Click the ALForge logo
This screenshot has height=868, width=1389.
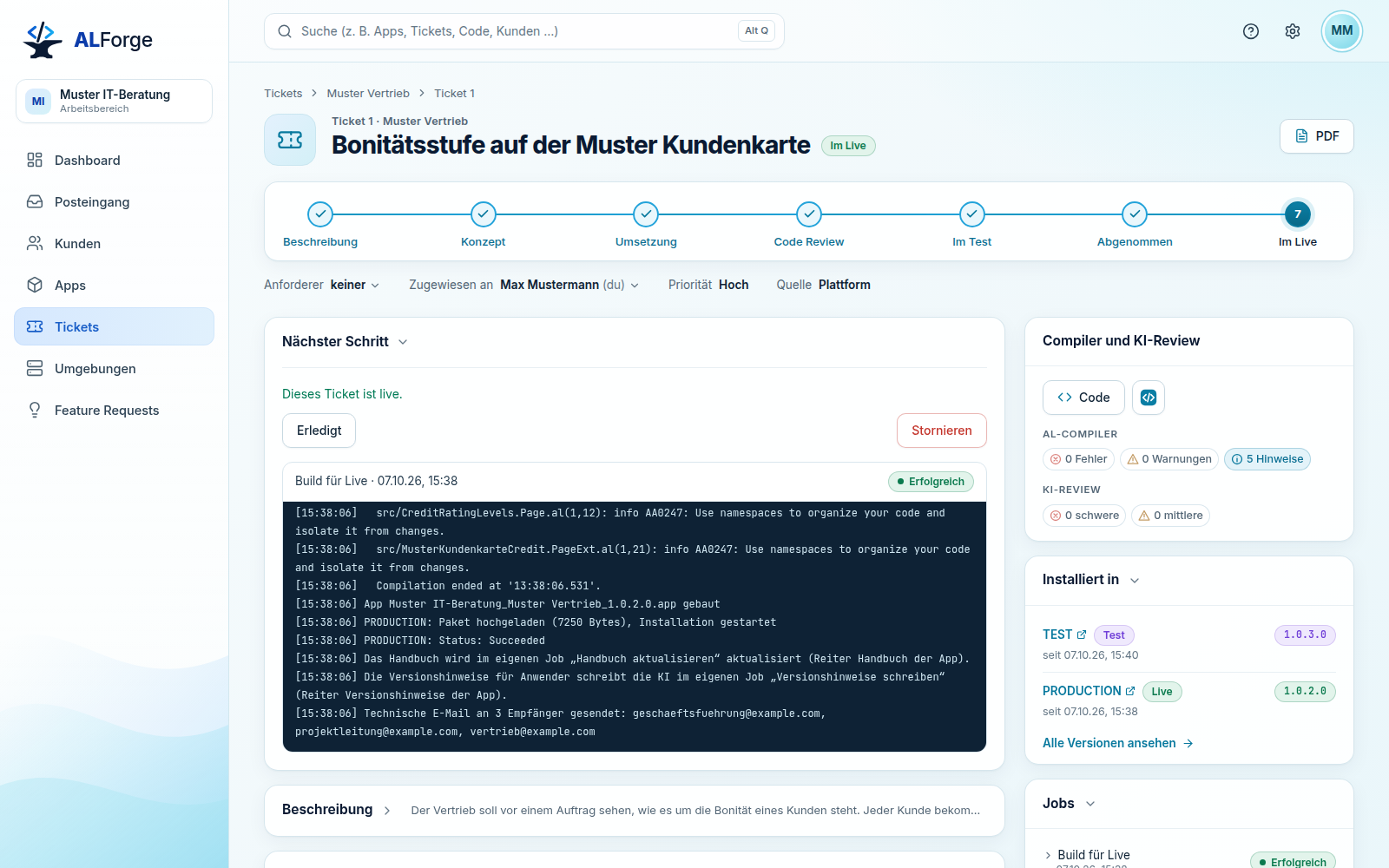tap(88, 40)
